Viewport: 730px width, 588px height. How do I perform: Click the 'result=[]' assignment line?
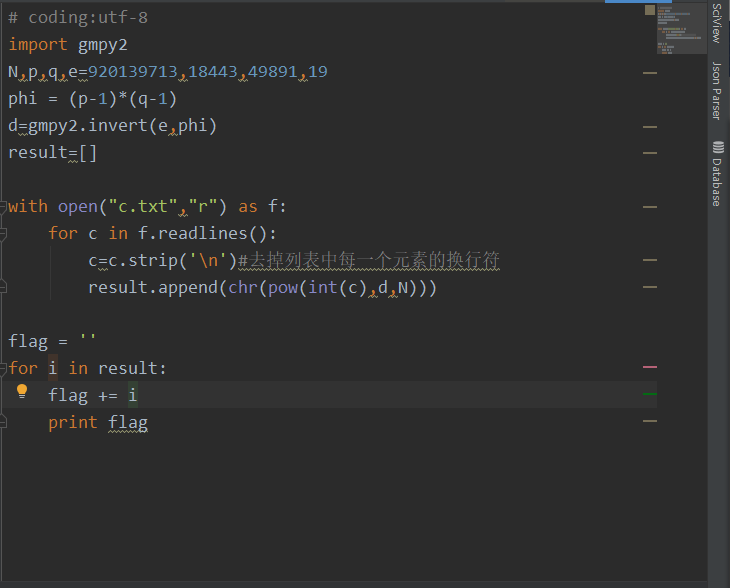click(x=53, y=153)
